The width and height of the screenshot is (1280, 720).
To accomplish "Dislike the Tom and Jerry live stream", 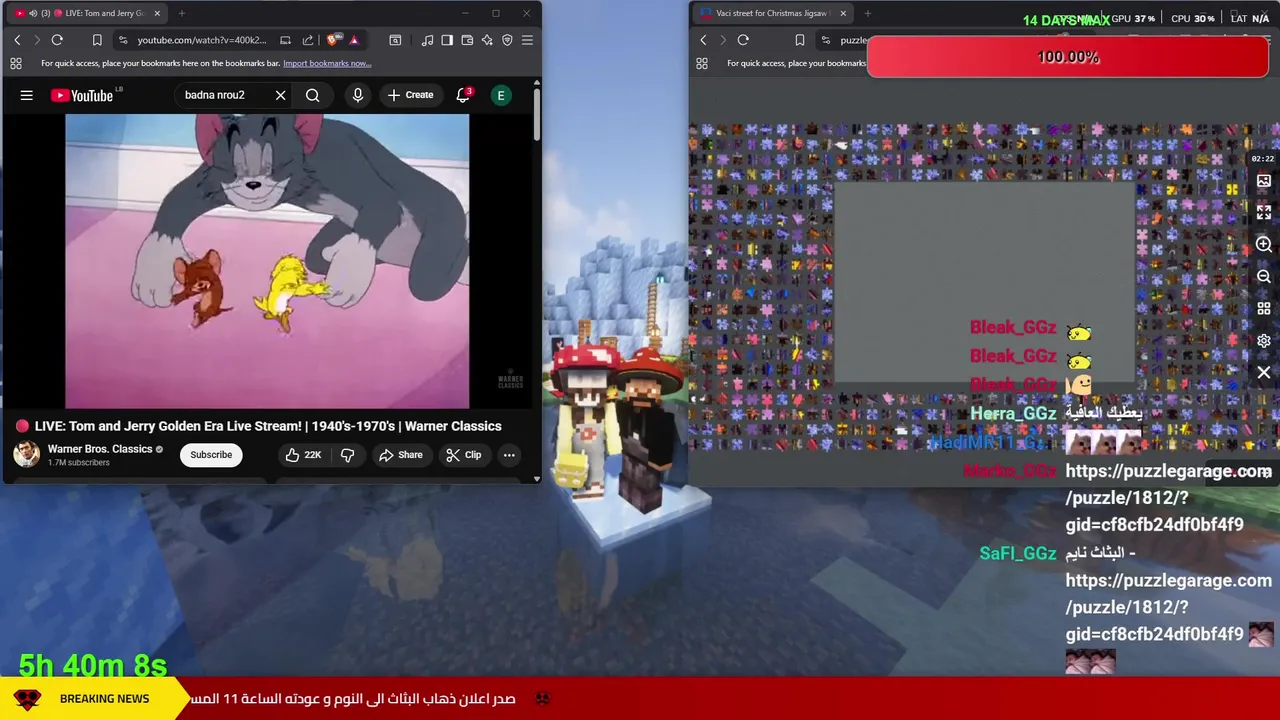I will click(x=348, y=455).
